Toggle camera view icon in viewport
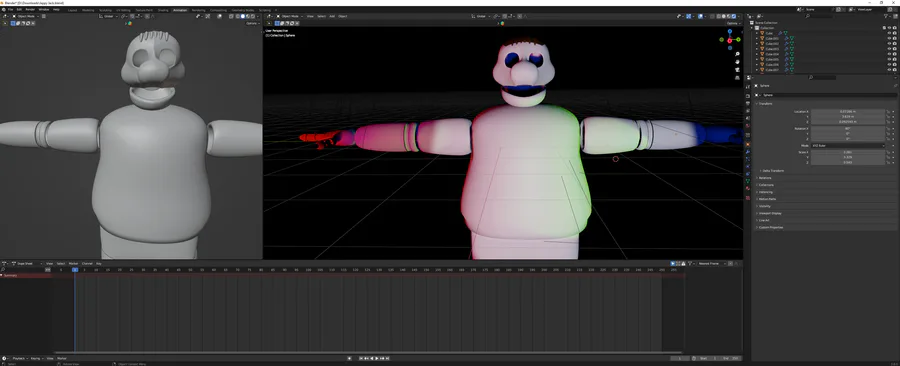This screenshot has height=366, width=900. coord(738,69)
